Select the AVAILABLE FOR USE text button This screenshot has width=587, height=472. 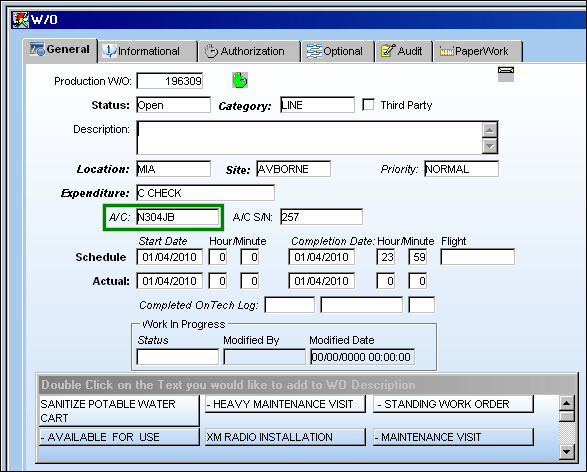click(x=119, y=437)
